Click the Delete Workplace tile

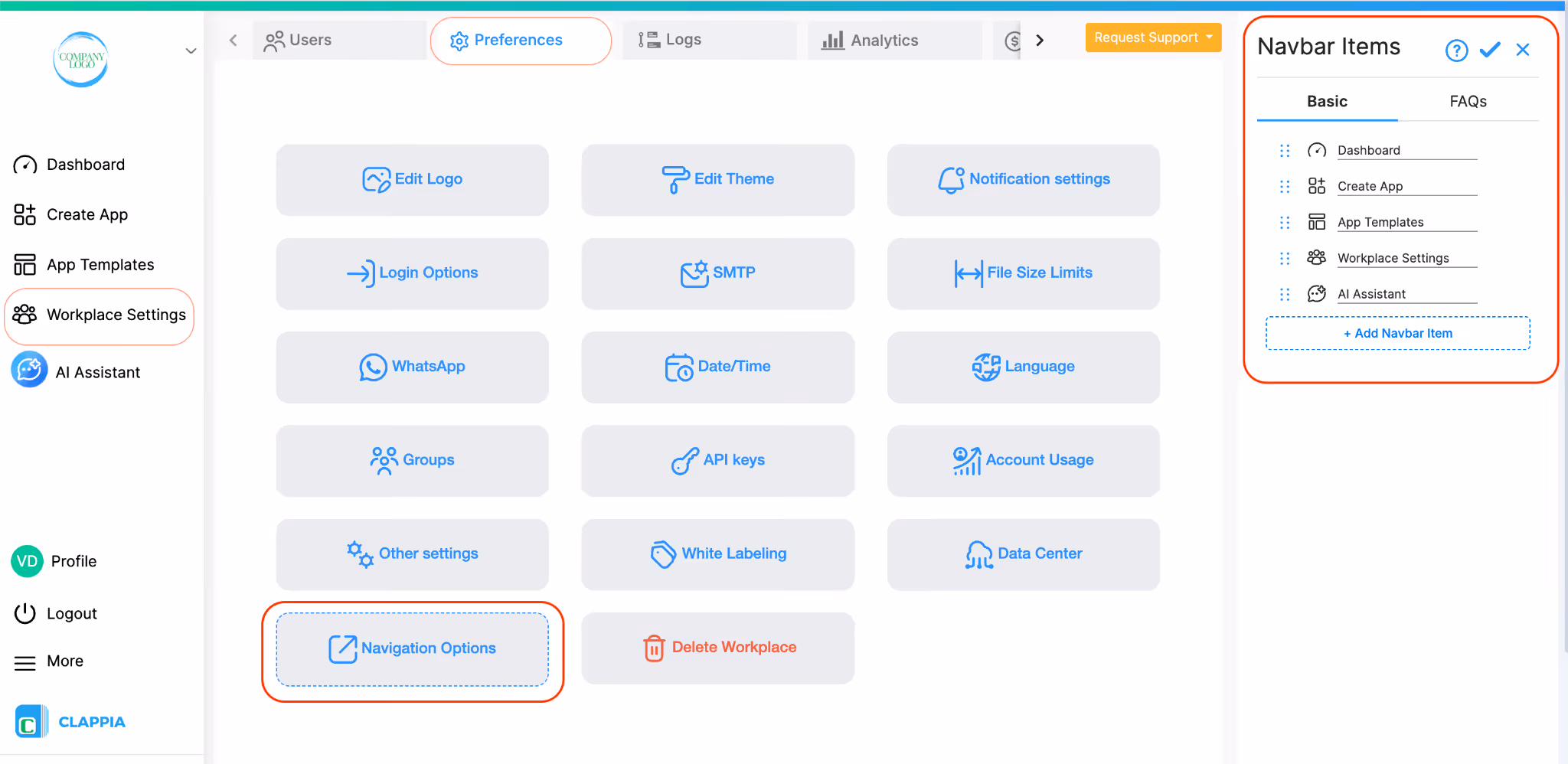[717, 648]
